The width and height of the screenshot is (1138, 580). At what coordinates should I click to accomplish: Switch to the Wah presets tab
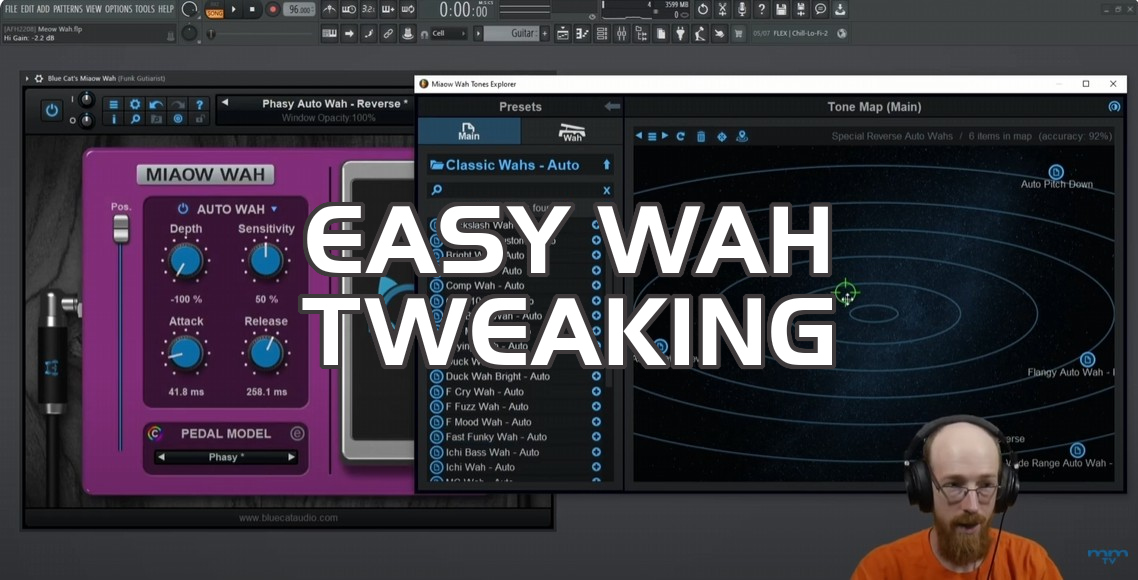click(x=572, y=131)
